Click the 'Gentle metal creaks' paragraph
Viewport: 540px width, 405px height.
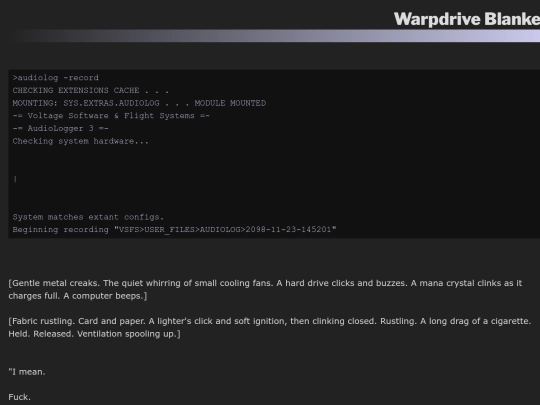(x=265, y=290)
